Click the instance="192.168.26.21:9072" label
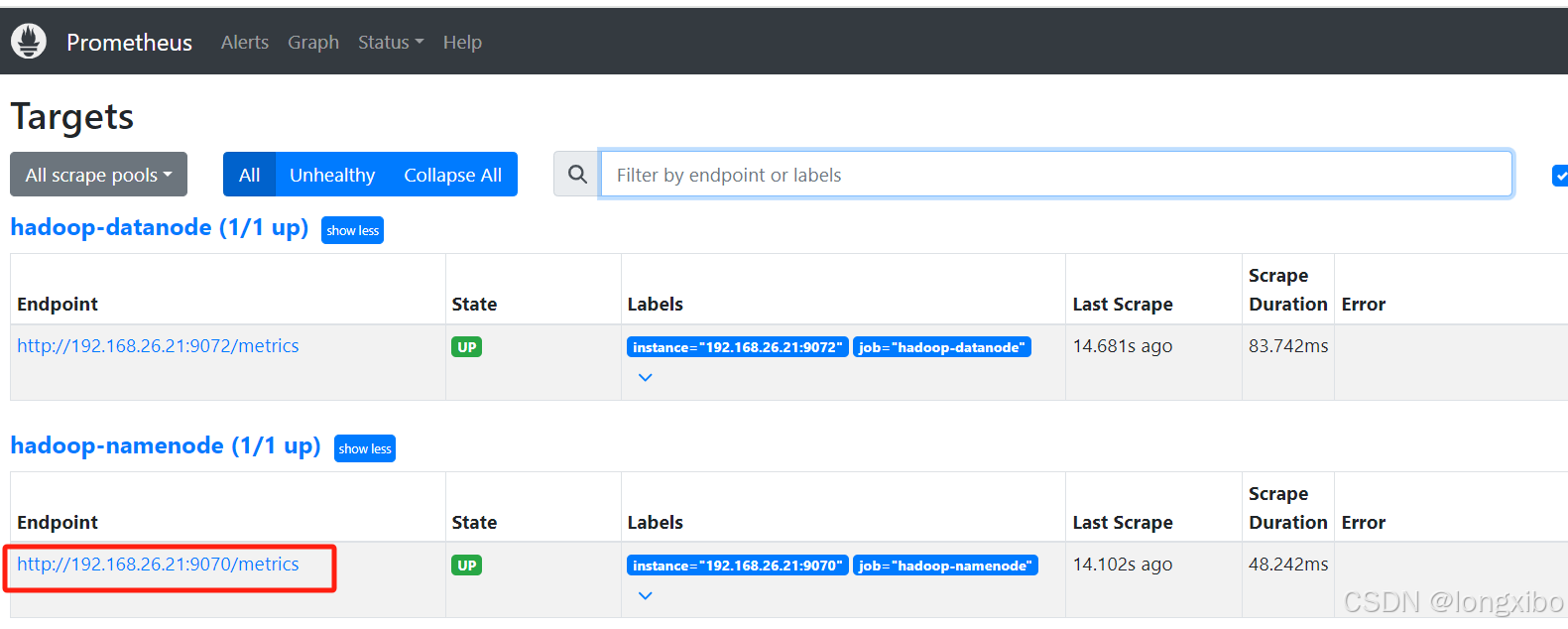 point(738,347)
